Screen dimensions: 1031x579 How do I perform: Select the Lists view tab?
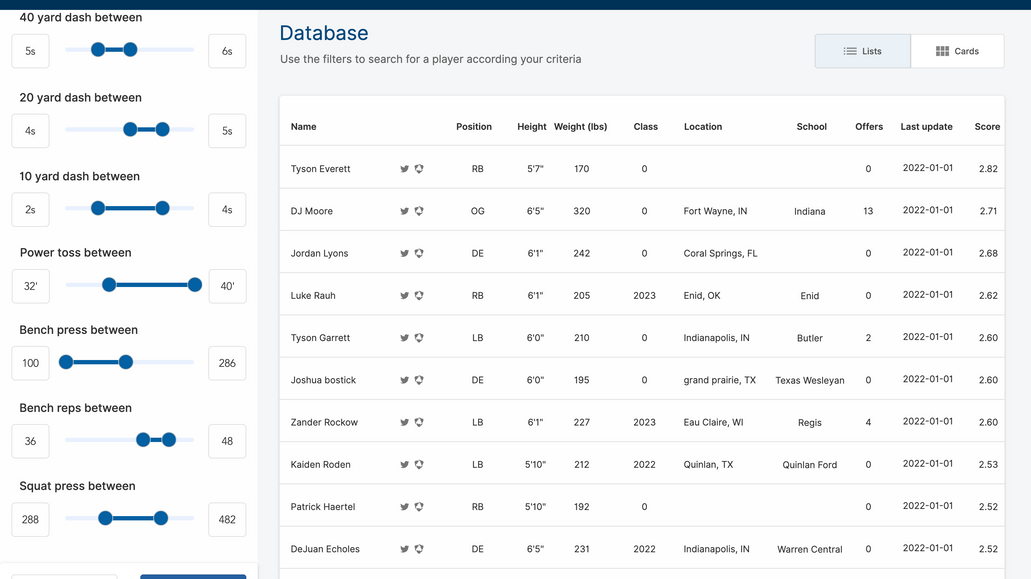[862, 50]
